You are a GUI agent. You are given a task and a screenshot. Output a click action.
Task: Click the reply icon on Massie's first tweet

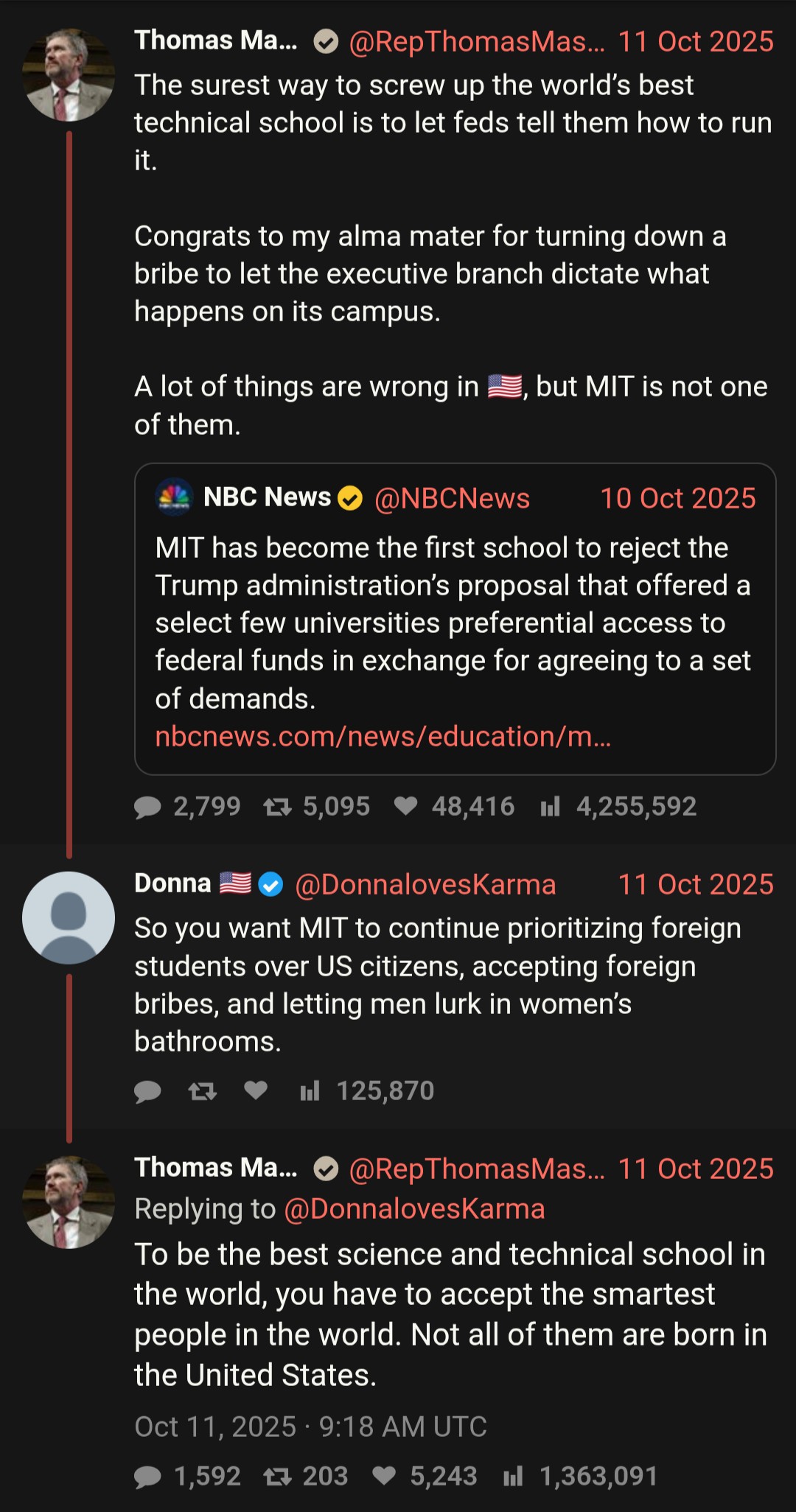pyautogui.click(x=147, y=807)
